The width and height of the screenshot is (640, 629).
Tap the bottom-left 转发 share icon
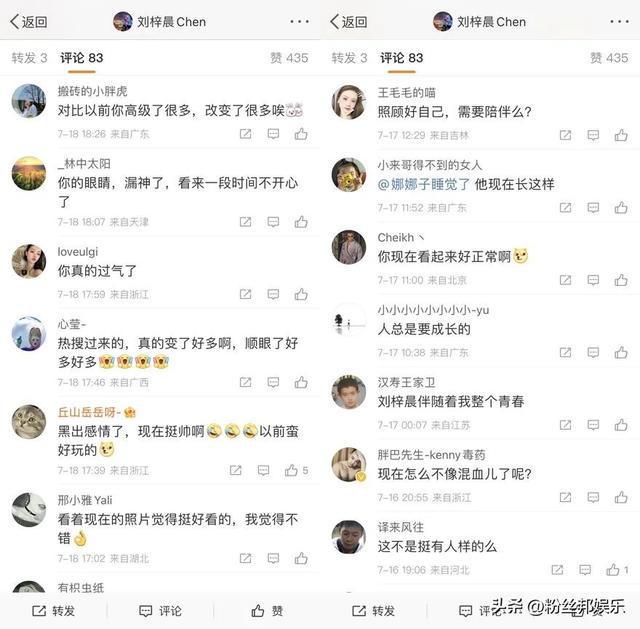pyautogui.click(x=39, y=611)
